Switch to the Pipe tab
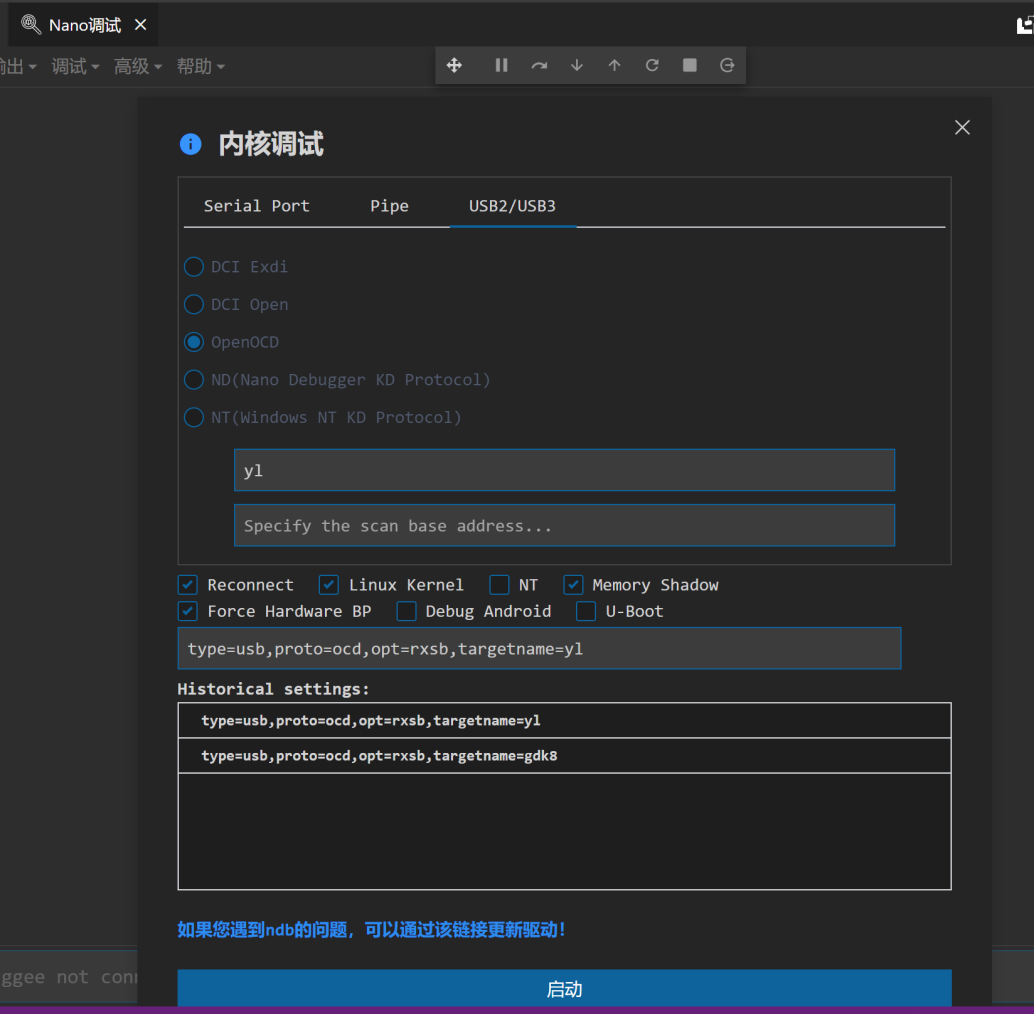1034x1014 pixels. pyautogui.click(x=389, y=206)
